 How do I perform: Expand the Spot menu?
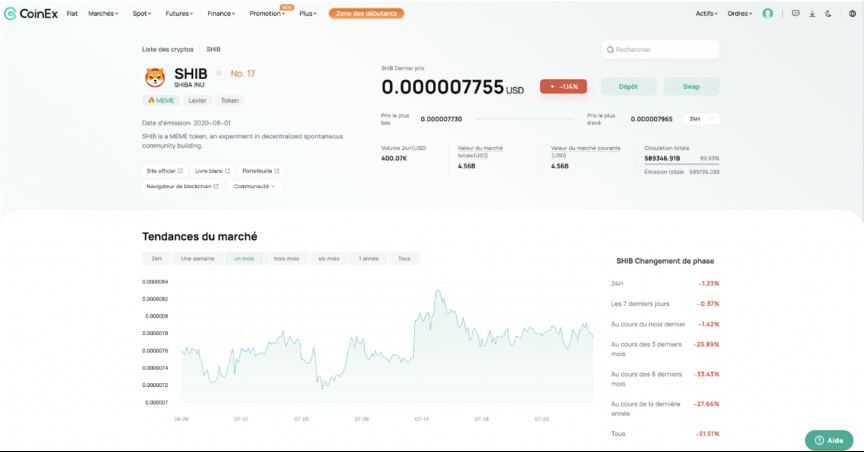(x=142, y=14)
